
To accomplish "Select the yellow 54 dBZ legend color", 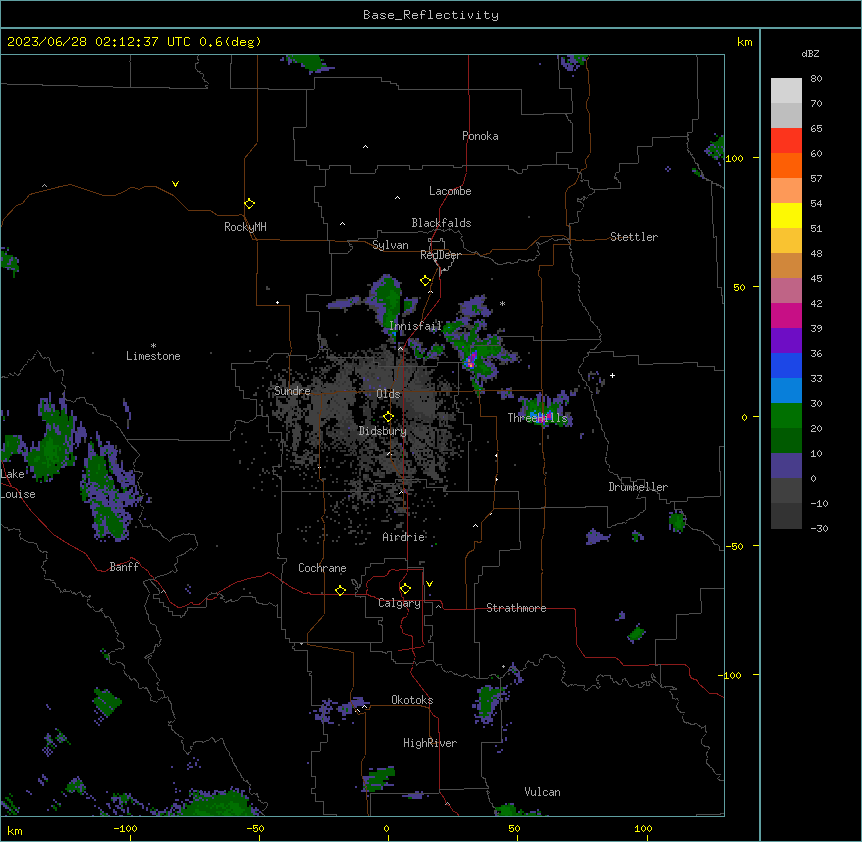I will pyautogui.click(x=786, y=215).
